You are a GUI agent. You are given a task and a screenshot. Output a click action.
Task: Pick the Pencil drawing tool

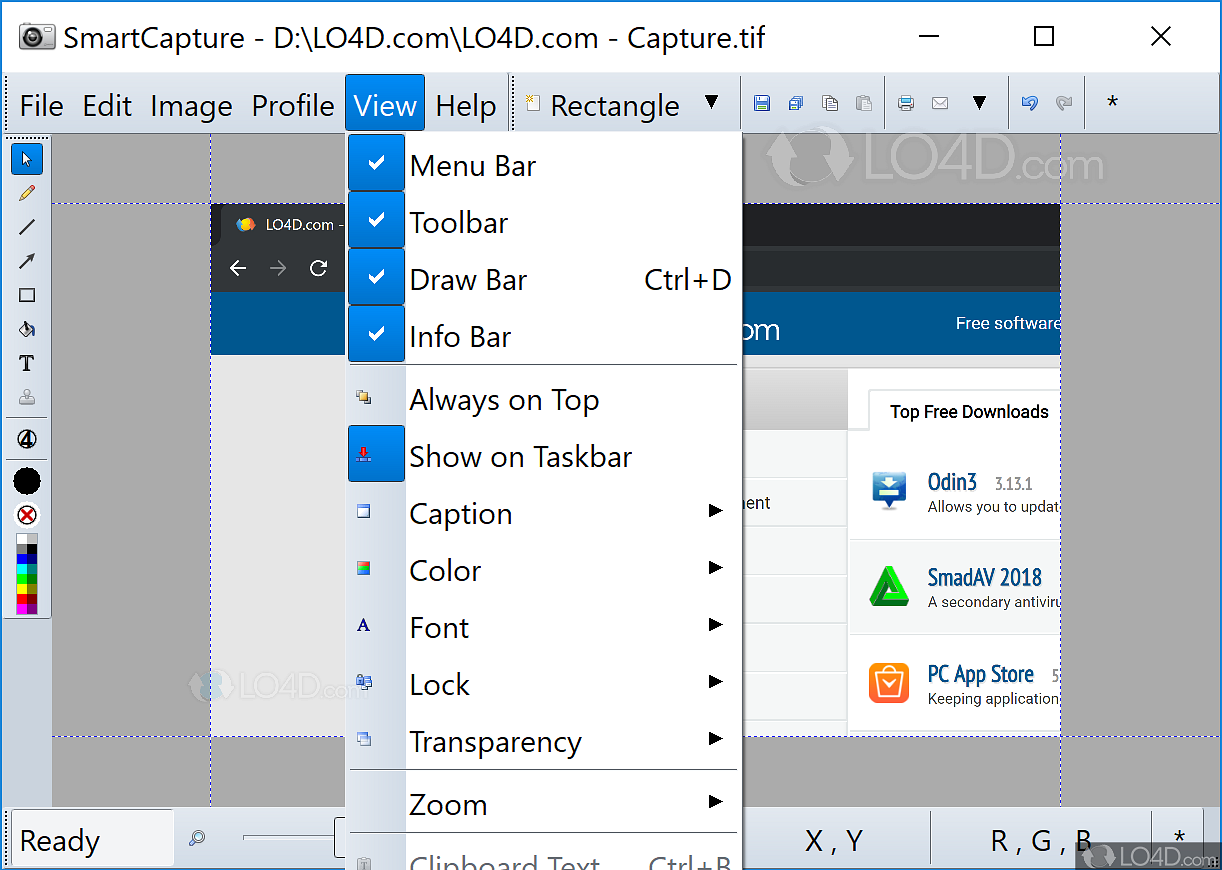(26, 192)
